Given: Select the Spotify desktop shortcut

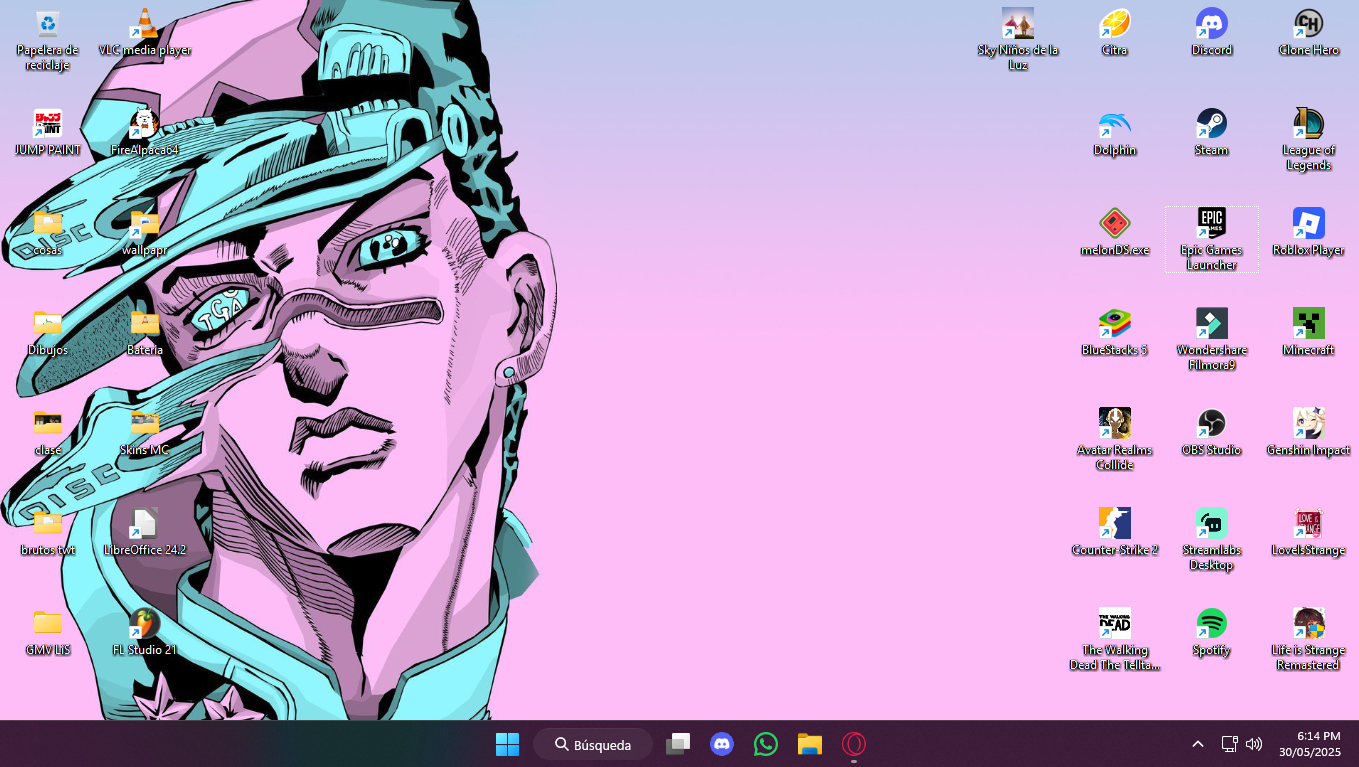Looking at the screenshot, I should click(1212, 633).
